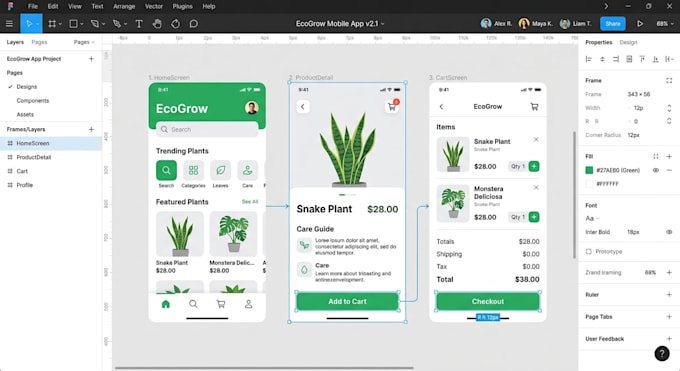Open the File menu
680x371 pixels.
pos(33,6)
